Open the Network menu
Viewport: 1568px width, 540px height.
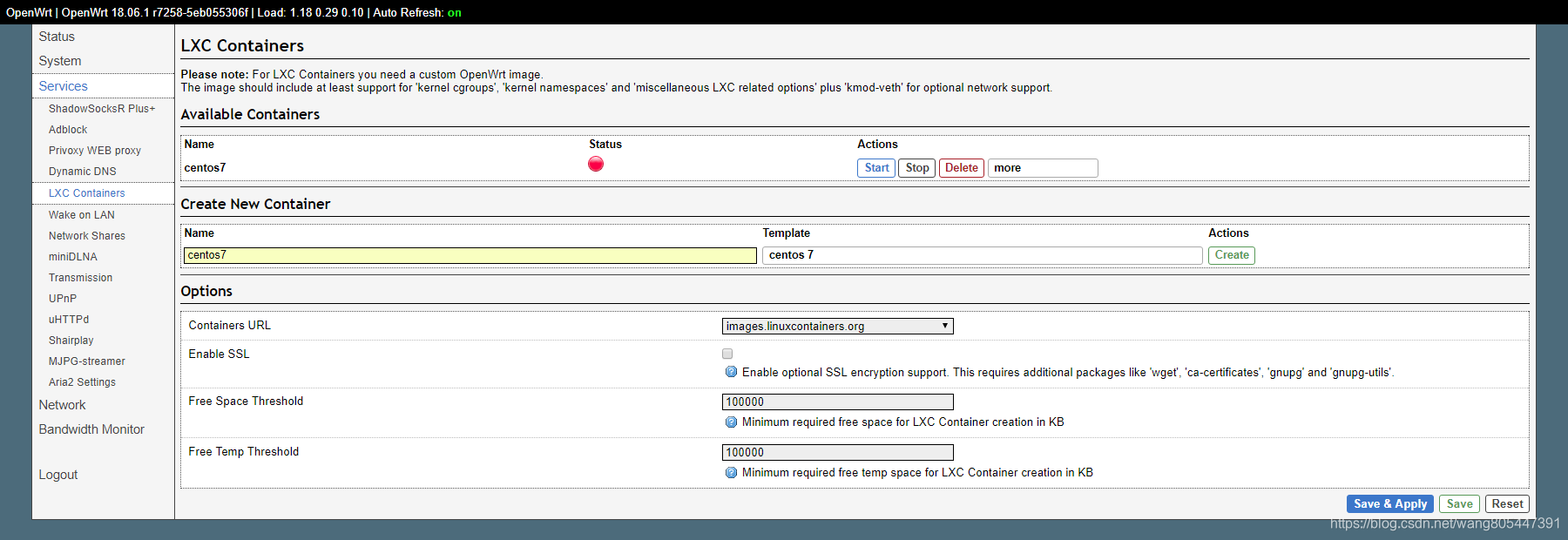(62, 405)
